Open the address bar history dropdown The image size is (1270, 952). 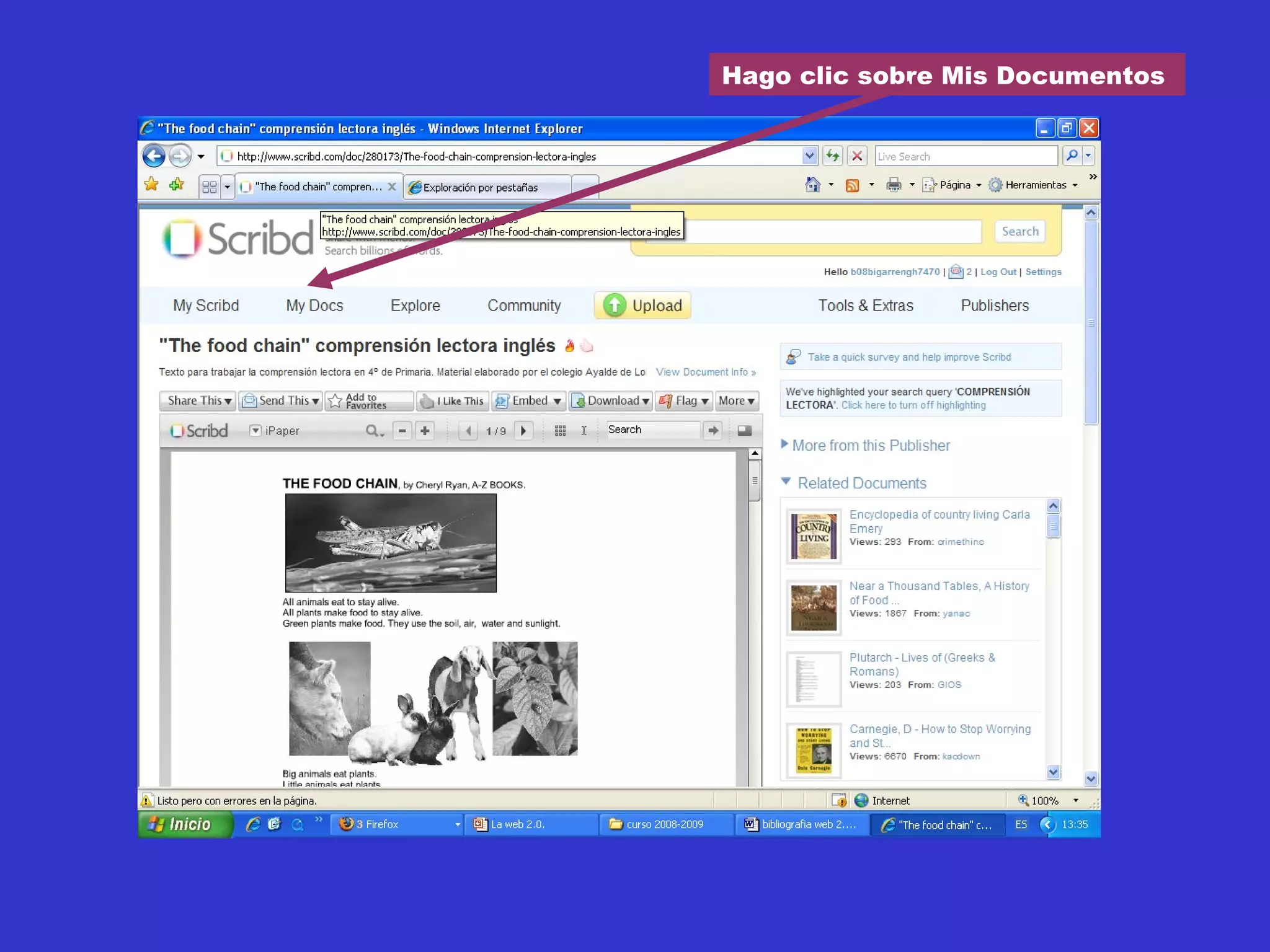(809, 156)
